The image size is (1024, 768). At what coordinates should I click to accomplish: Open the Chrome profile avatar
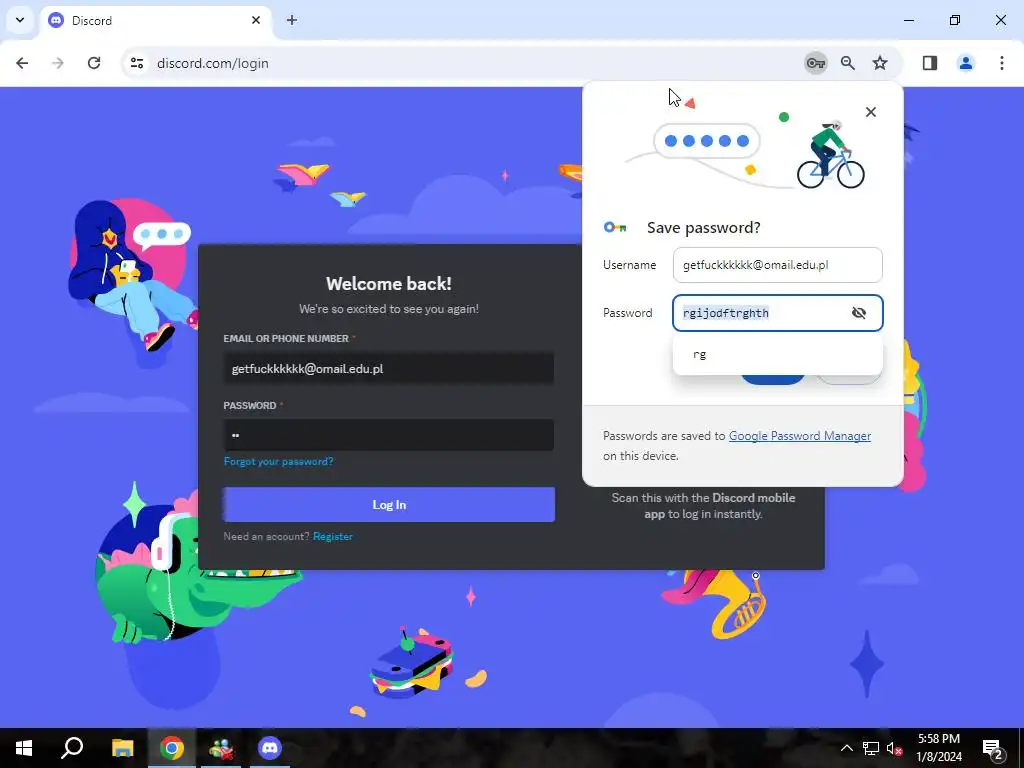[x=965, y=63]
